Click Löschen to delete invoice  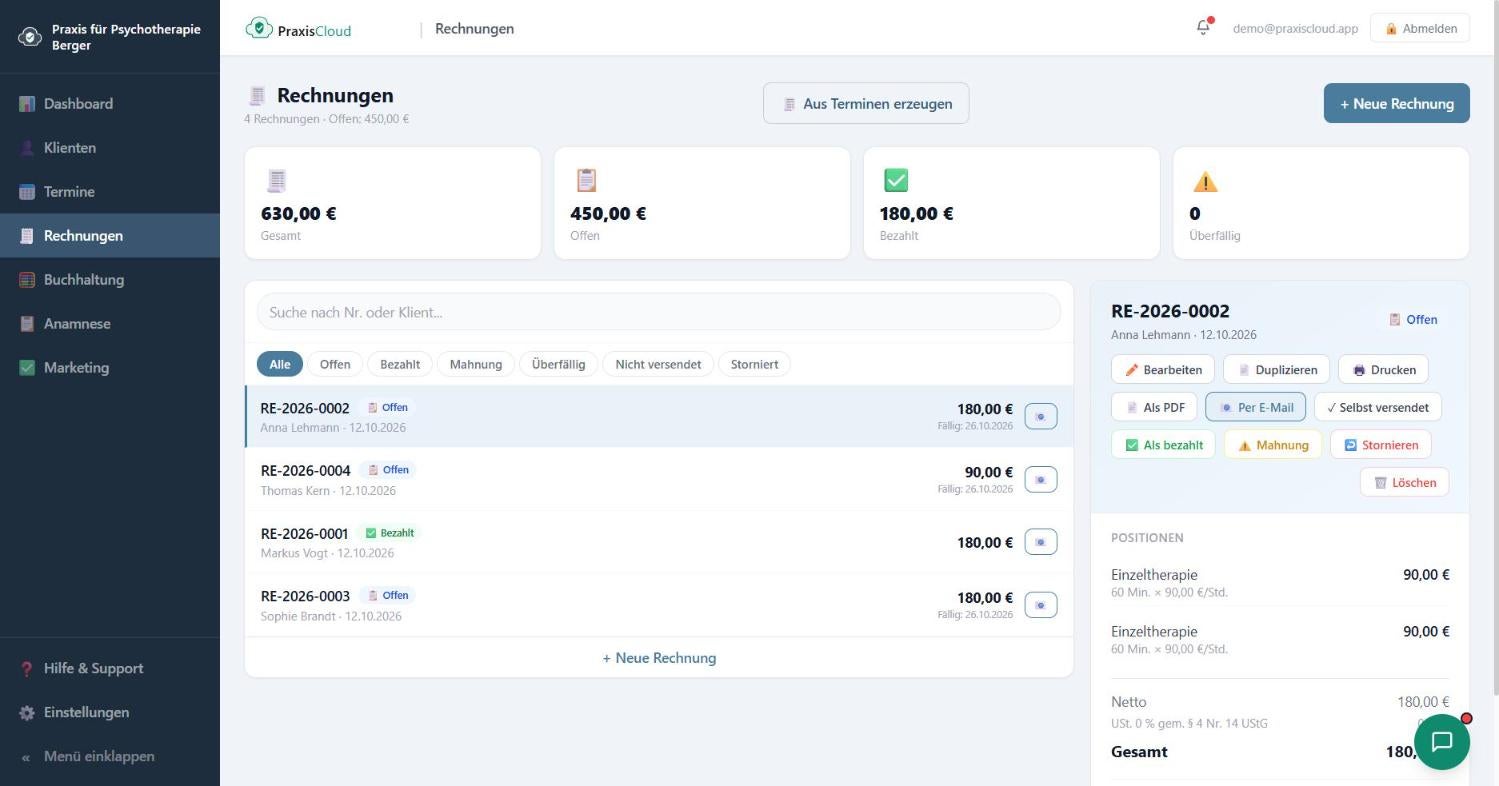[x=1404, y=482]
